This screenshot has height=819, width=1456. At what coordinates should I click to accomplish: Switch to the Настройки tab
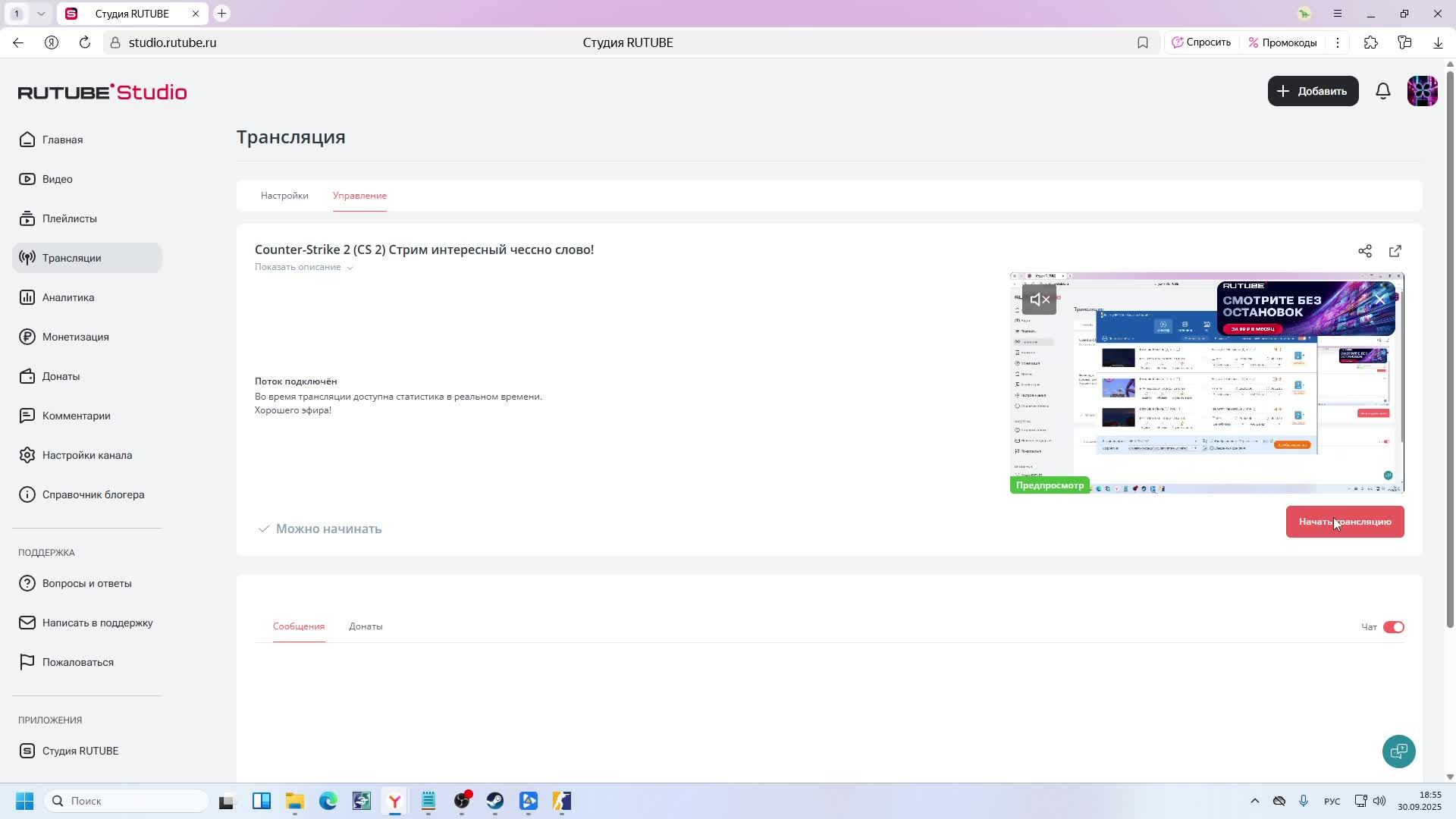coord(284,196)
